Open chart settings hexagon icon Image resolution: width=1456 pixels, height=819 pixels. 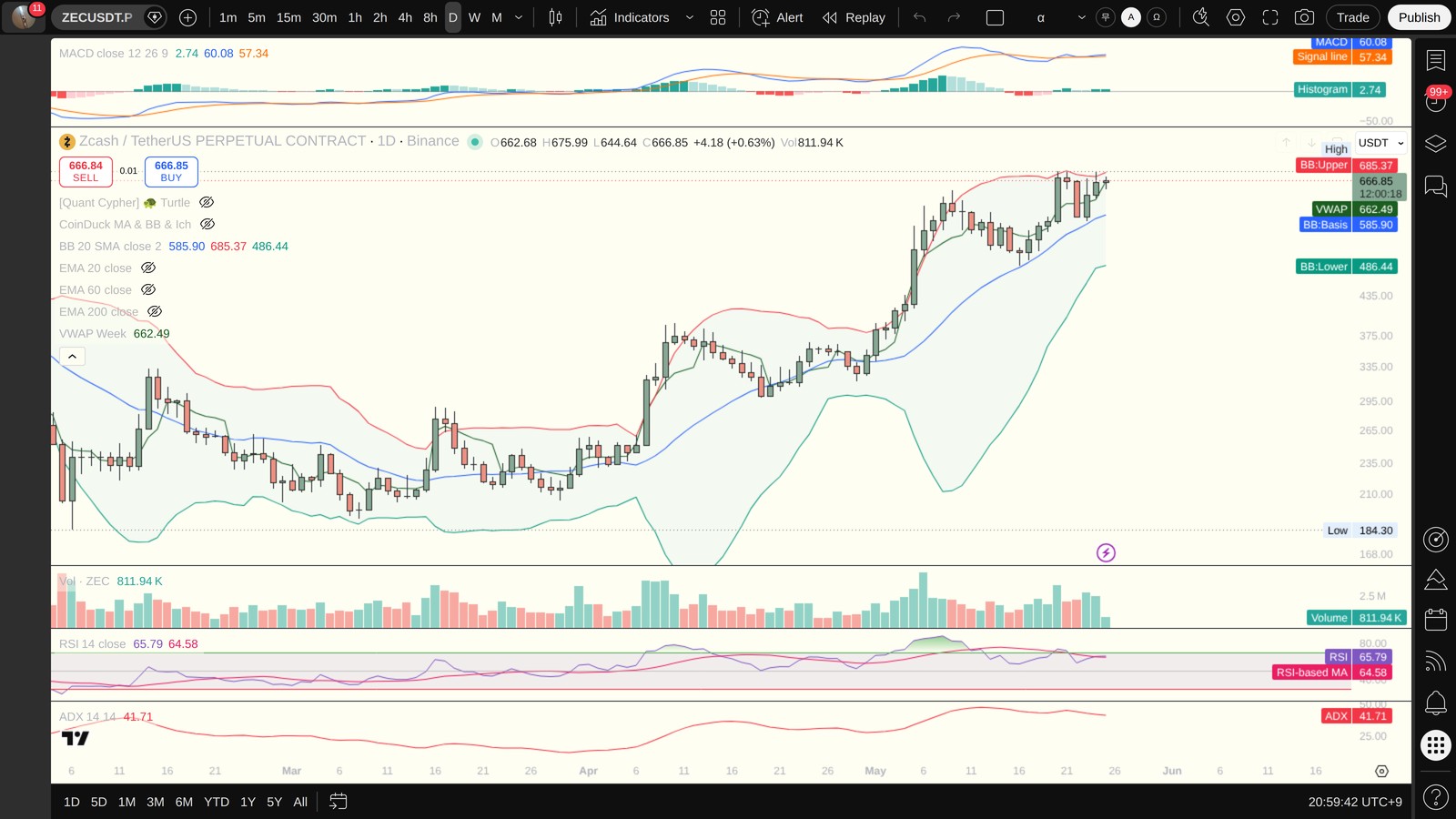coord(1236,17)
